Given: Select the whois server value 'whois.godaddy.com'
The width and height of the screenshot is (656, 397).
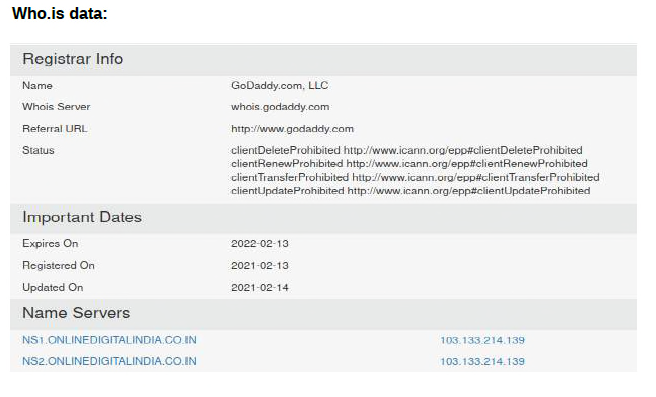Looking at the screenshot, I should pos(280,107).
